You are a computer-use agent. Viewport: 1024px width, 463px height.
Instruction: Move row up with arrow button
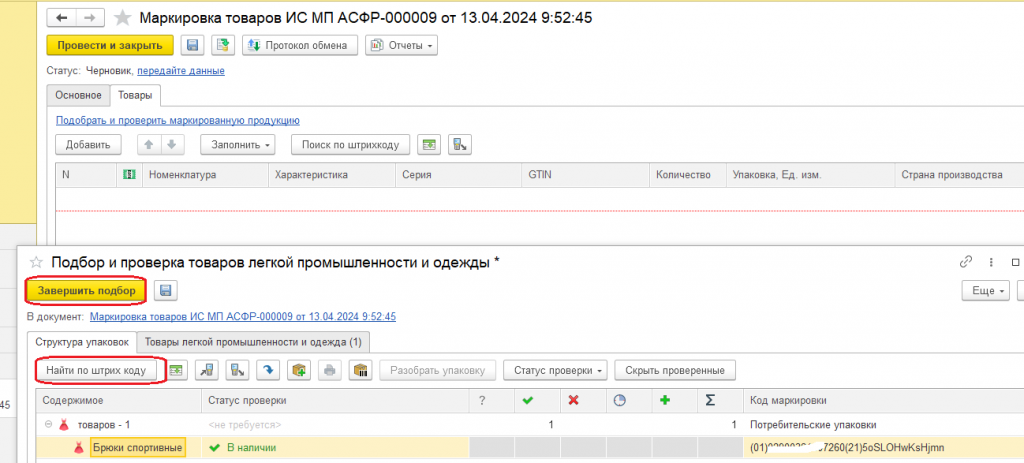pos(149,144)
